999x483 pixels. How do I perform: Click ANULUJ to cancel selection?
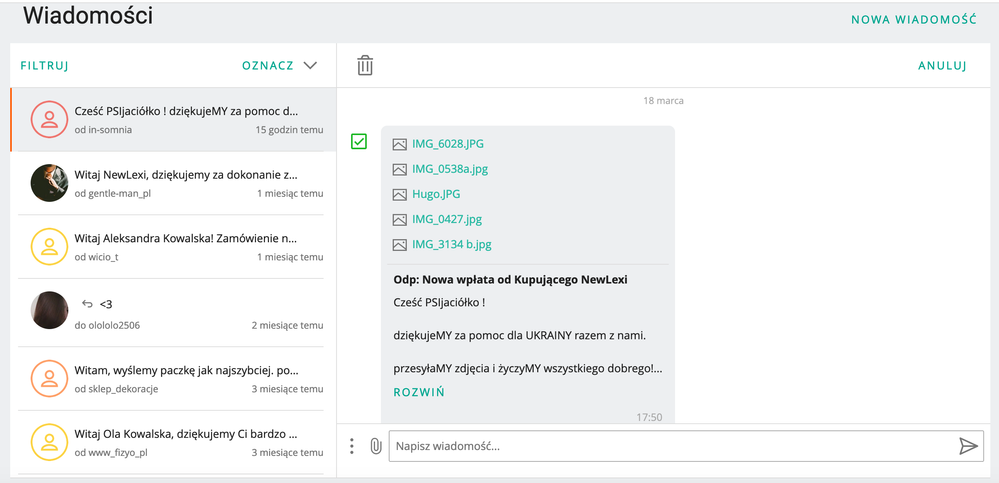pyautogui.click(x=942, y=66)
